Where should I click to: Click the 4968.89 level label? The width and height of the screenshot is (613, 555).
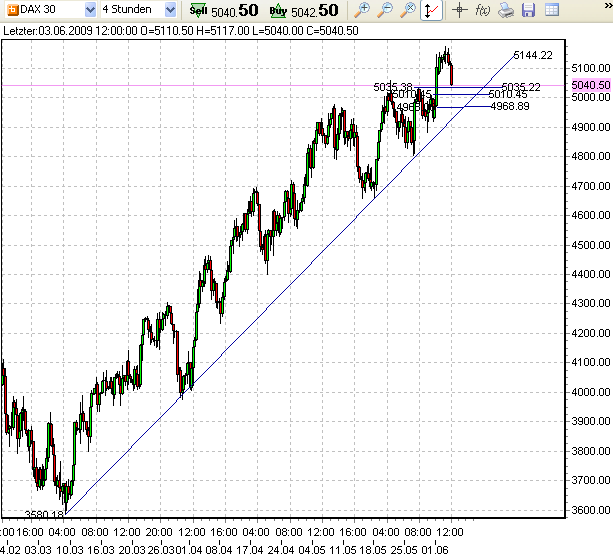pyautogui.click(x=510, y=106)
